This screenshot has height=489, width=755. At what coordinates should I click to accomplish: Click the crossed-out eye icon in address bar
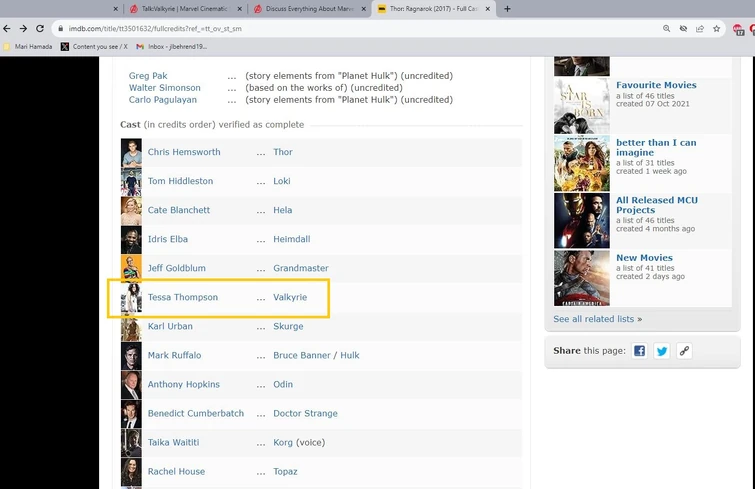pos(683,28)
